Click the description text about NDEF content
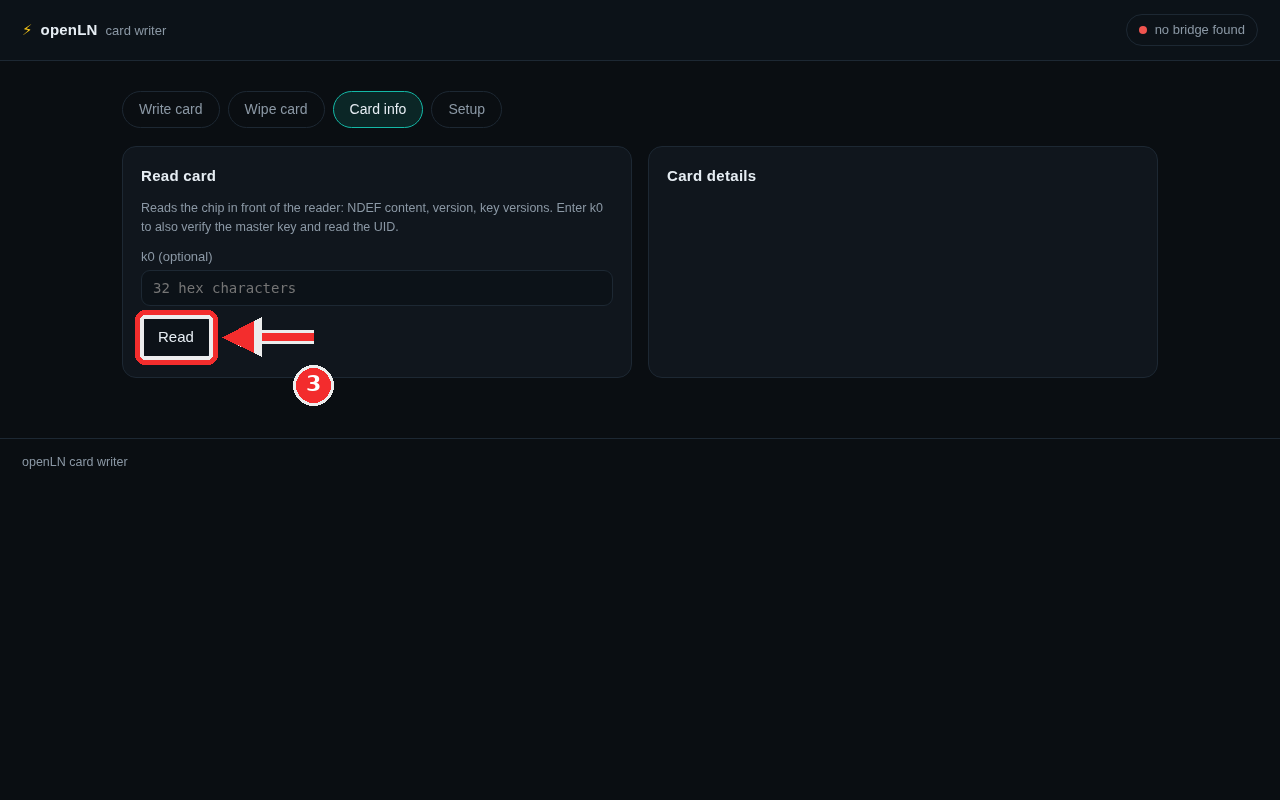1280x800 pixels. pyautogui.click(x=373, y=217)
